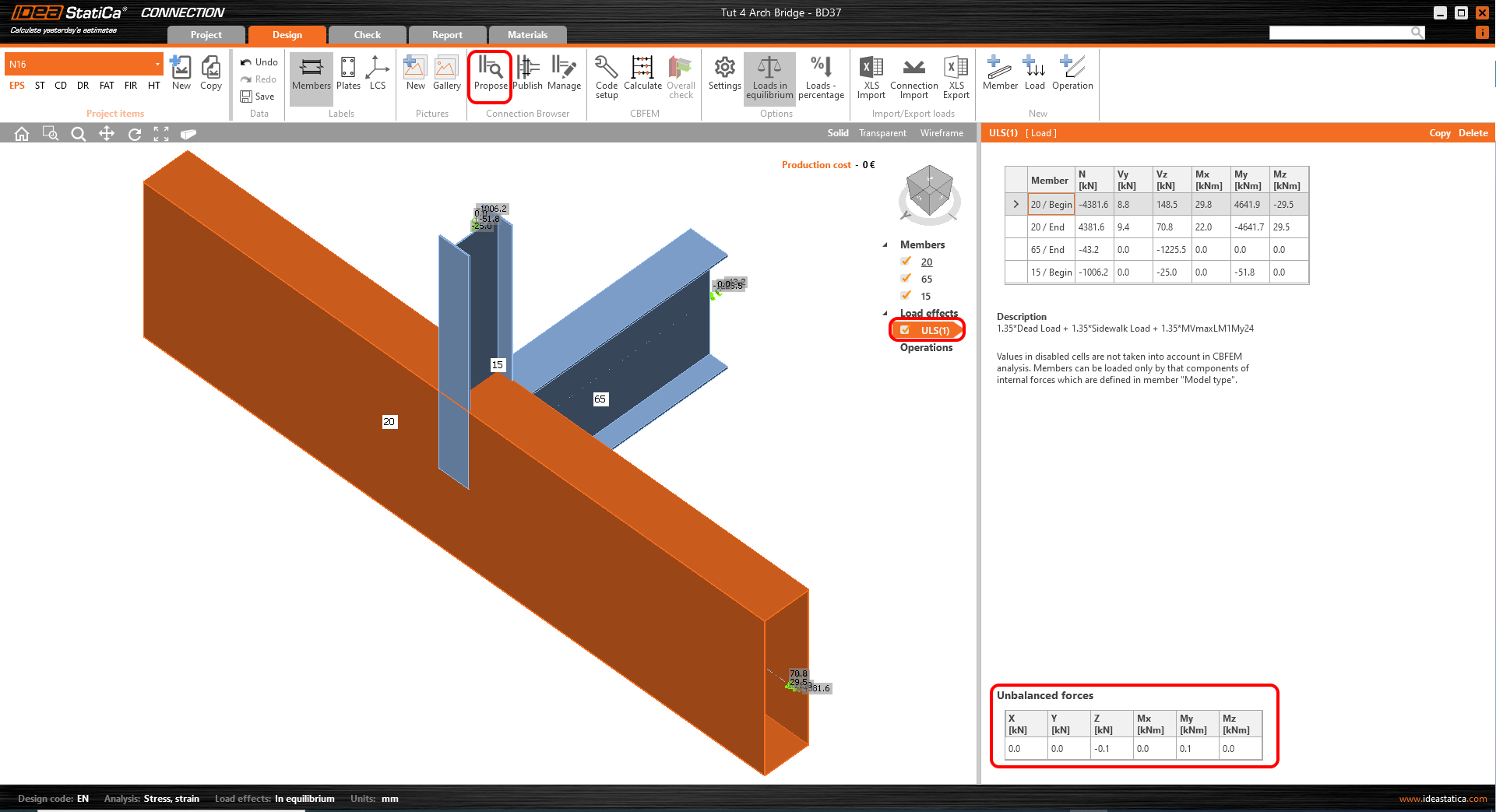Screen dimensions: 1496x812
Task: Switch to the Check tab
Action: (x=367, y=35)
